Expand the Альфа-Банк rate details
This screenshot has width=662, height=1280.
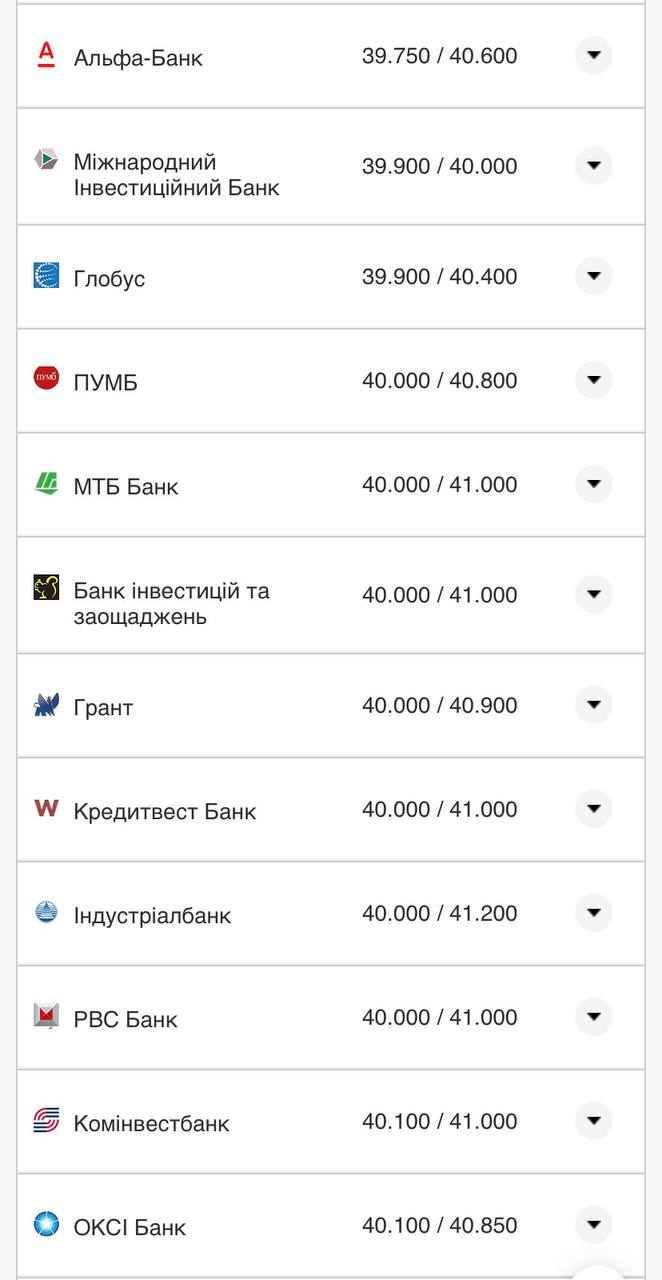[x=594, y=57]
